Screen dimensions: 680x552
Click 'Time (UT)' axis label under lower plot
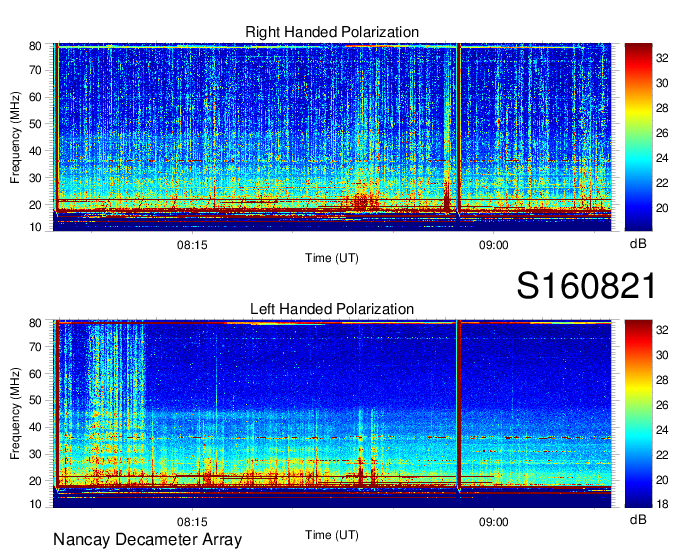pos(332,535)
